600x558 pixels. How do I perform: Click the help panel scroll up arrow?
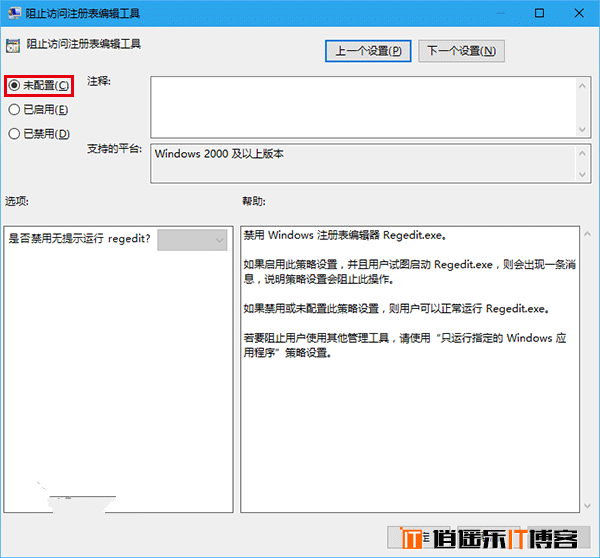tap(587, 234)
